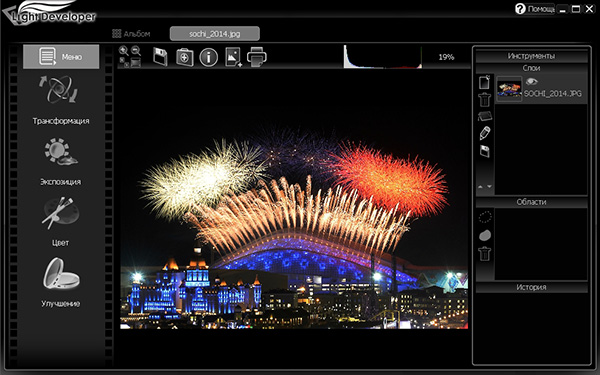
Task: Switch to the Альбом tab
Action: point(131,34)
